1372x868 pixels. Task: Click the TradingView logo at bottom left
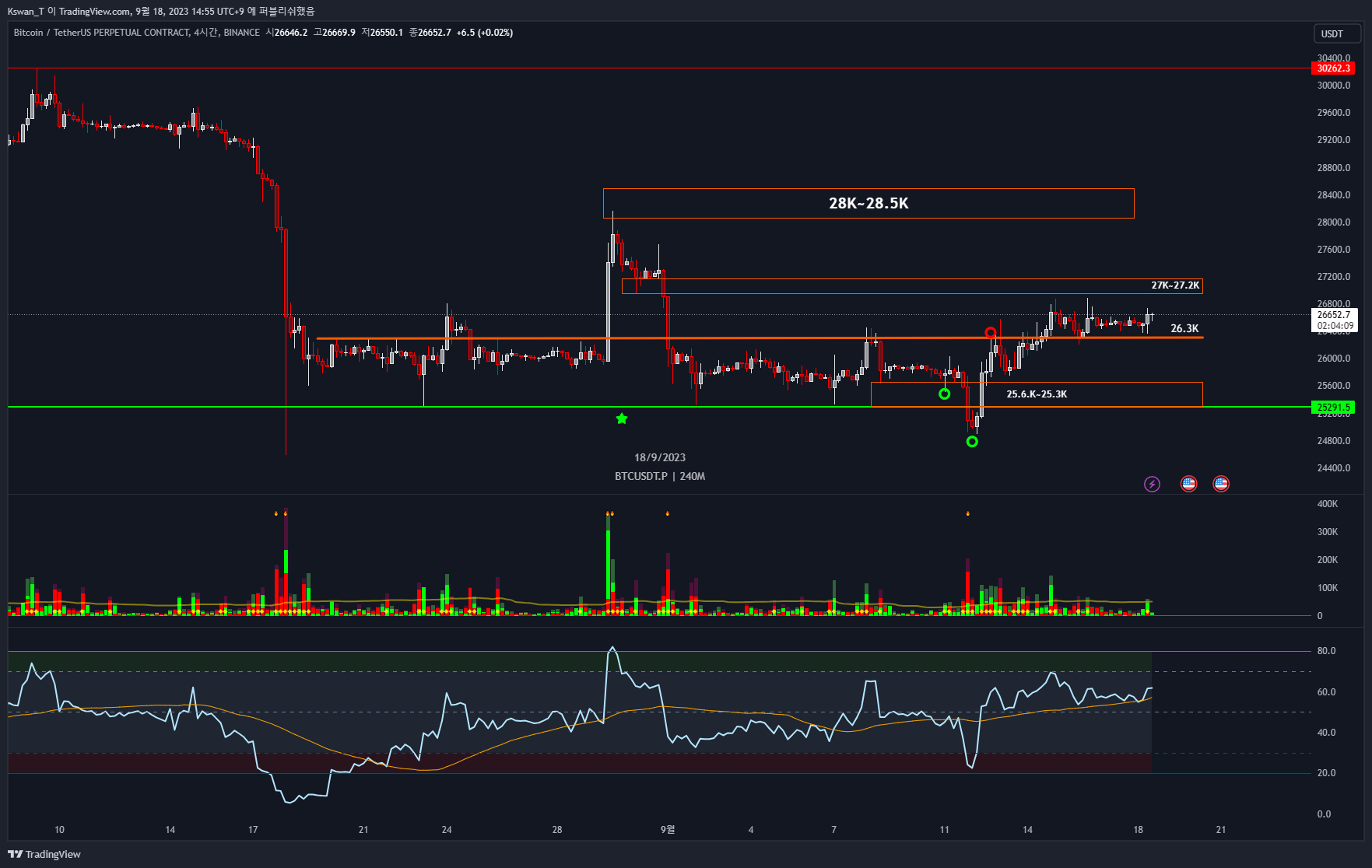pyautogui.click(x=44, y=854)
